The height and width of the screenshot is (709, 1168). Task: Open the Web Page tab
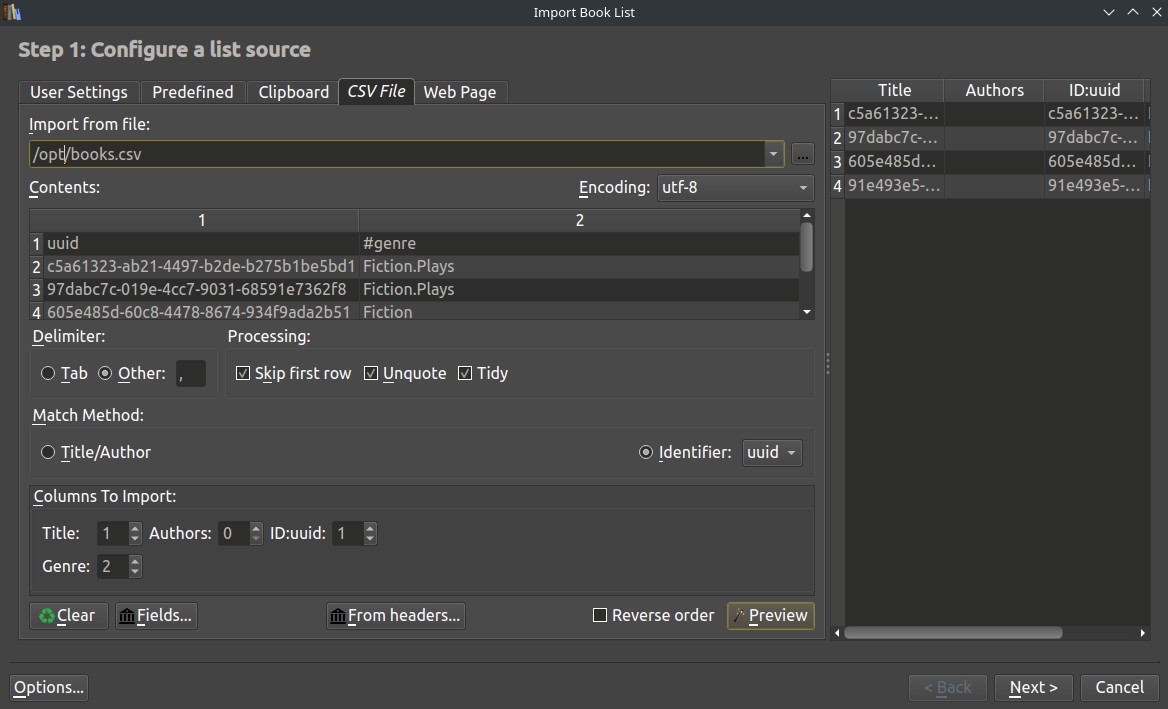coord(460,92)
